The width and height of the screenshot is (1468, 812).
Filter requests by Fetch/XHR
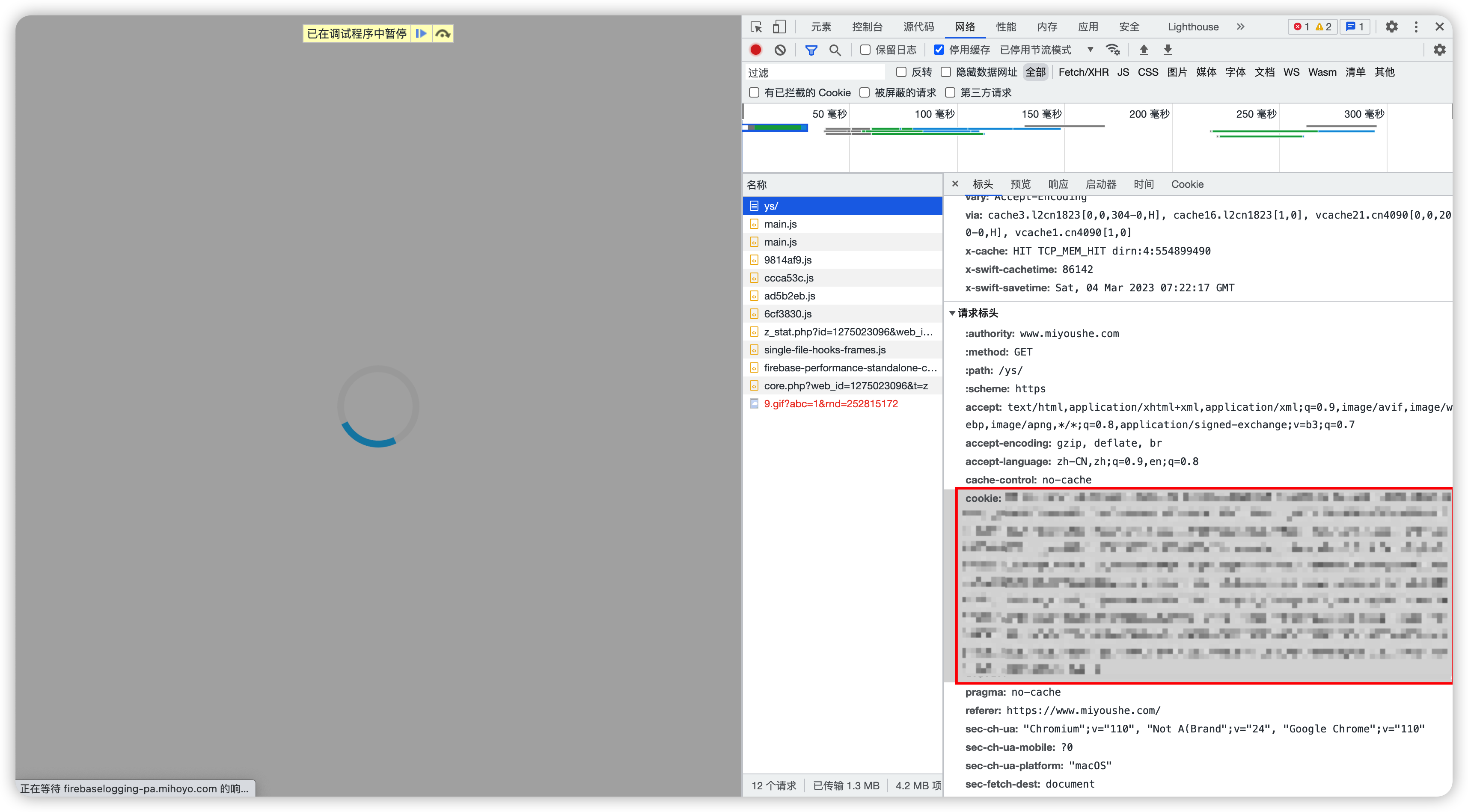pyautogui.click(x=1083, y=72)
